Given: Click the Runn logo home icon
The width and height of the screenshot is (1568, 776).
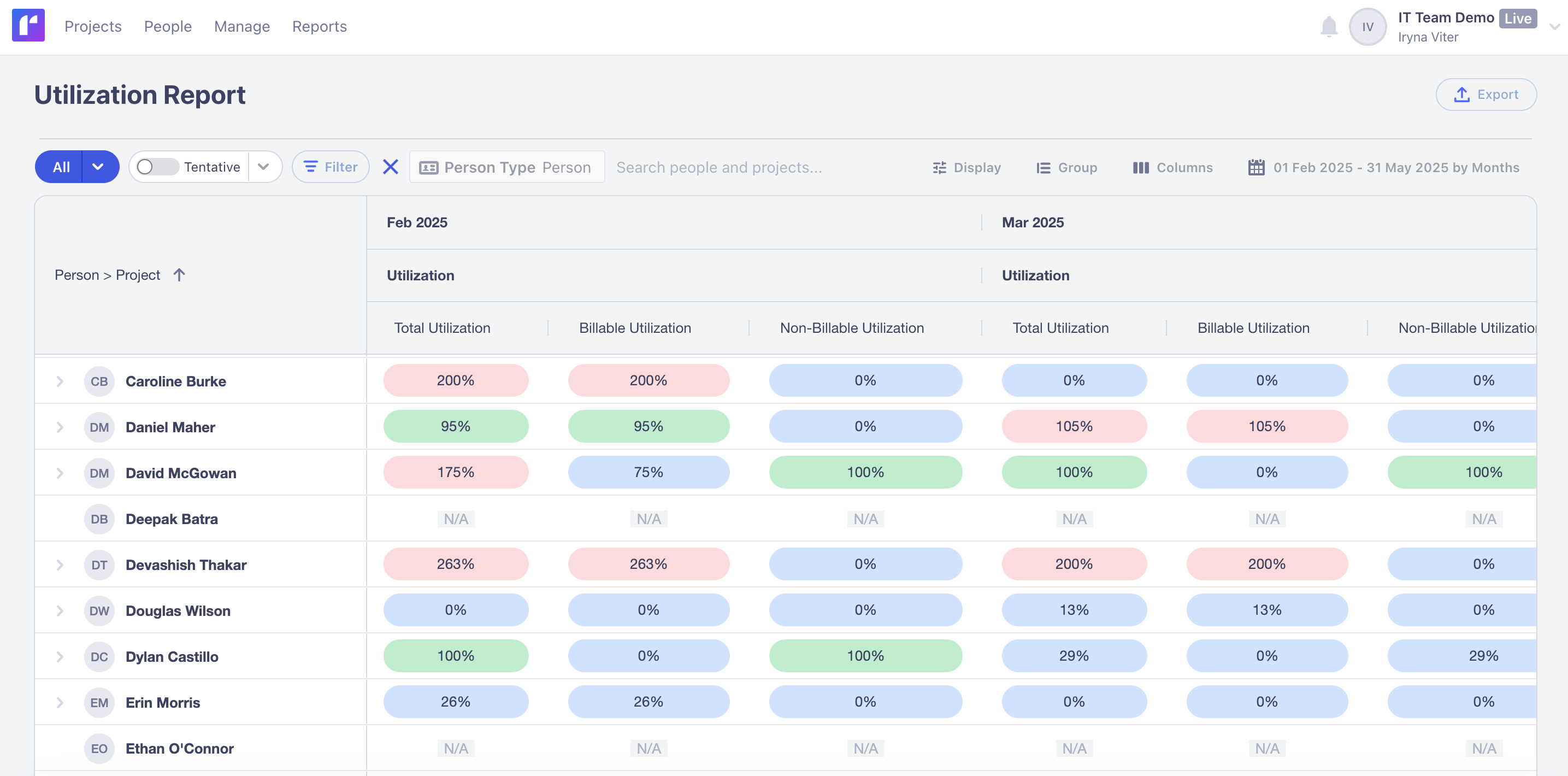Looking at the screenshot, I should [x=28, y=26].
